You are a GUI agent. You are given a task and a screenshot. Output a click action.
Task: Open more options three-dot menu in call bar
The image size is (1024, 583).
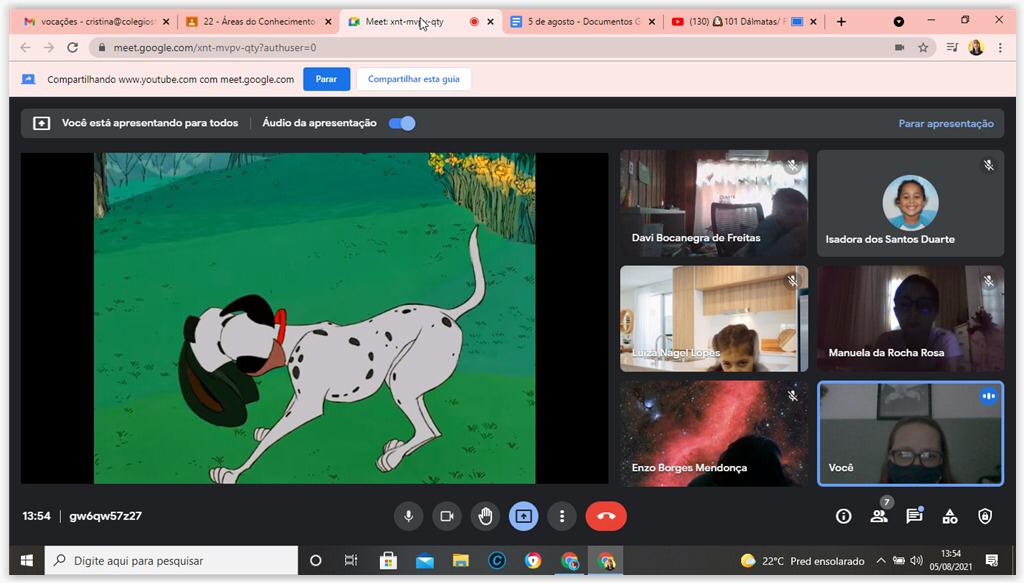pos(562,516)
